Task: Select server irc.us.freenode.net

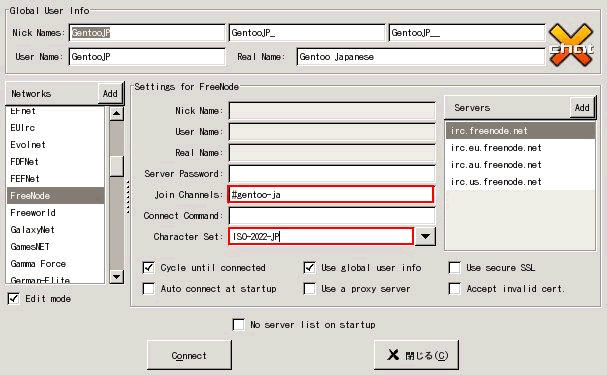Action: coord(520,182)
